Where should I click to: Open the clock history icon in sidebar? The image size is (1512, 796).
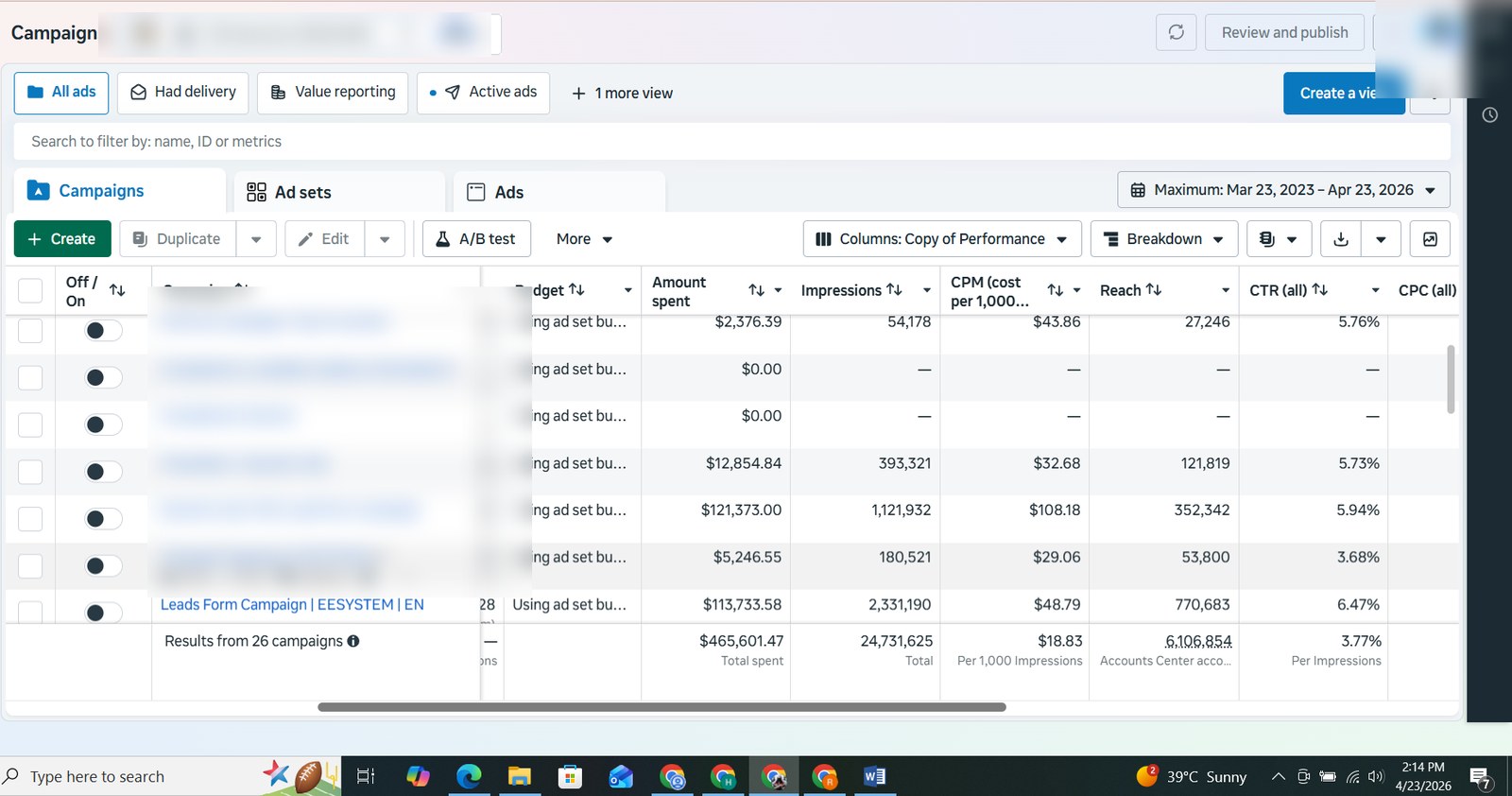tap(1489, 115)
